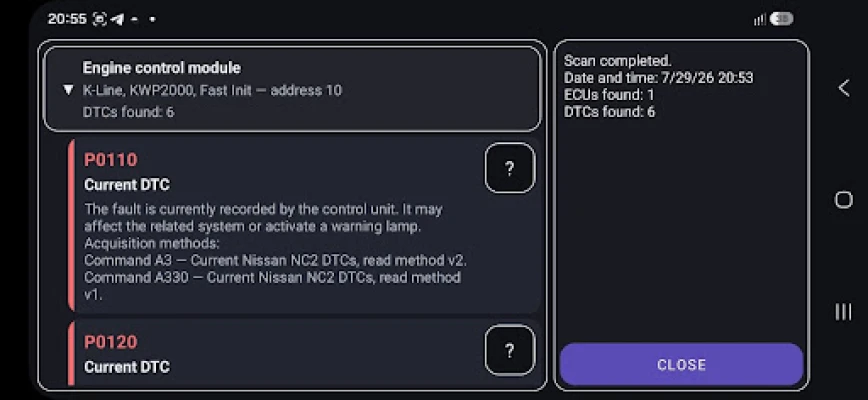Tap the battery indicator in status bar
The image size is (868, 400).
[x=781, y=19]
